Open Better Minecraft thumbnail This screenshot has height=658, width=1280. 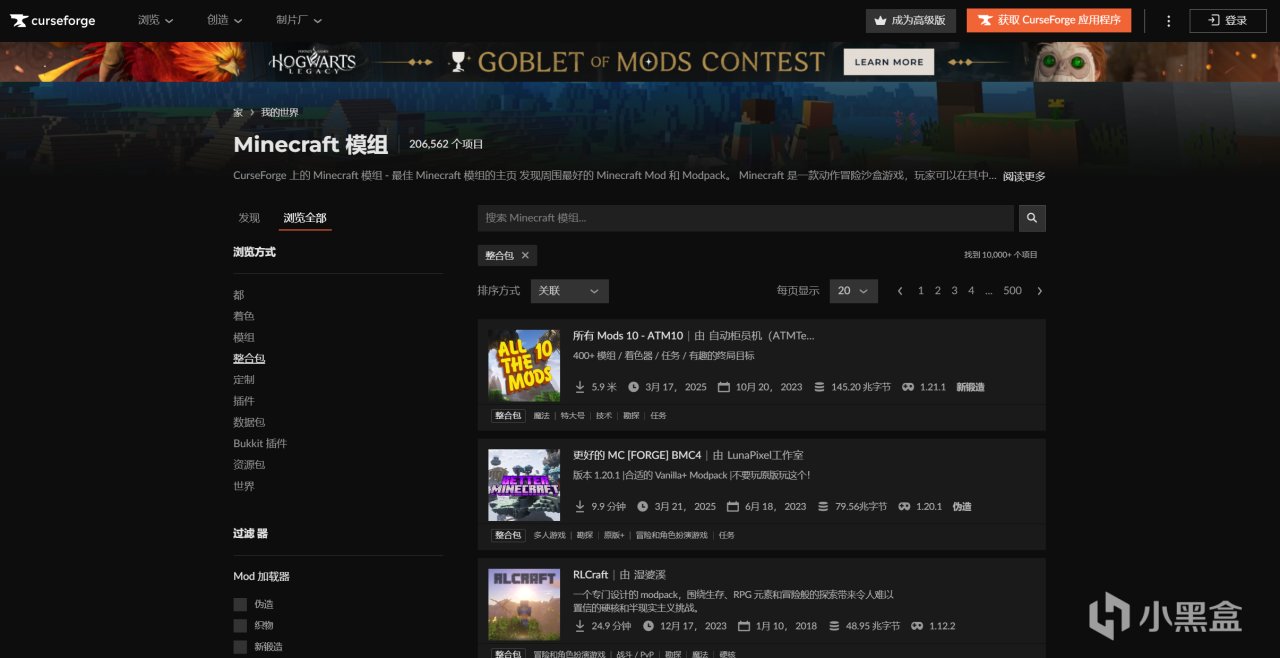[524, 485]
